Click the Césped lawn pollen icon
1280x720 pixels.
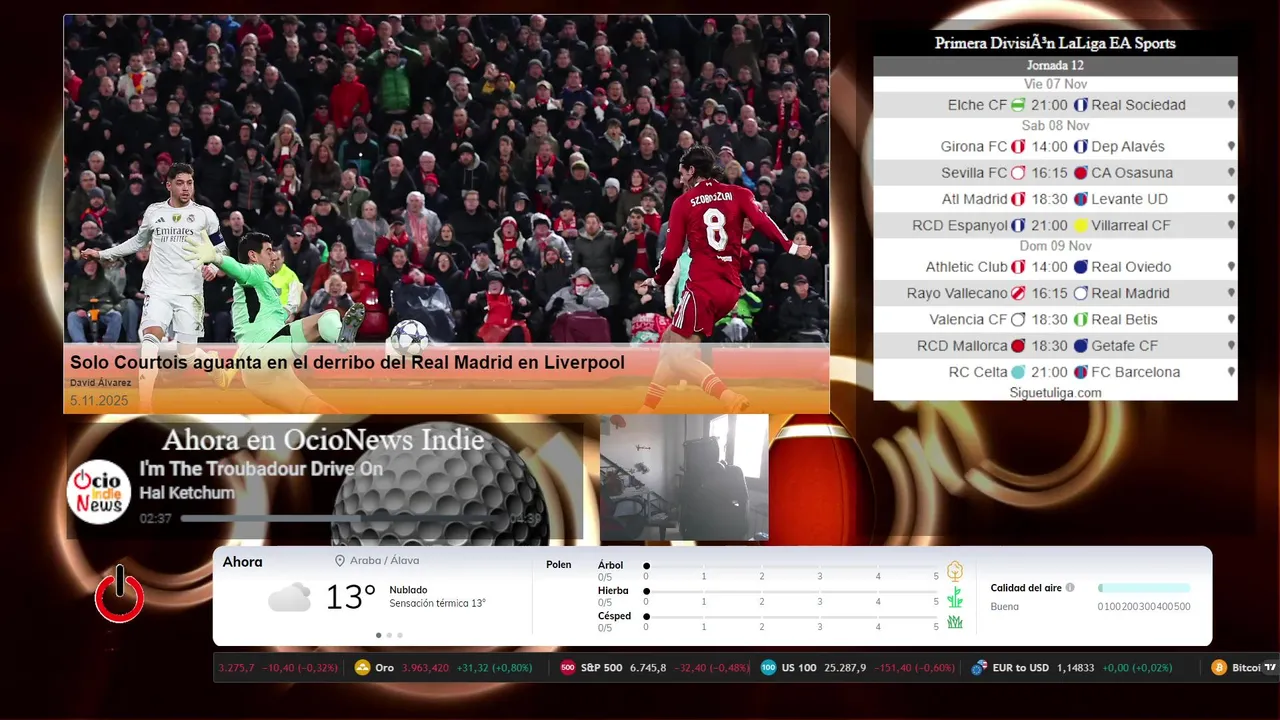click(955, 622)
